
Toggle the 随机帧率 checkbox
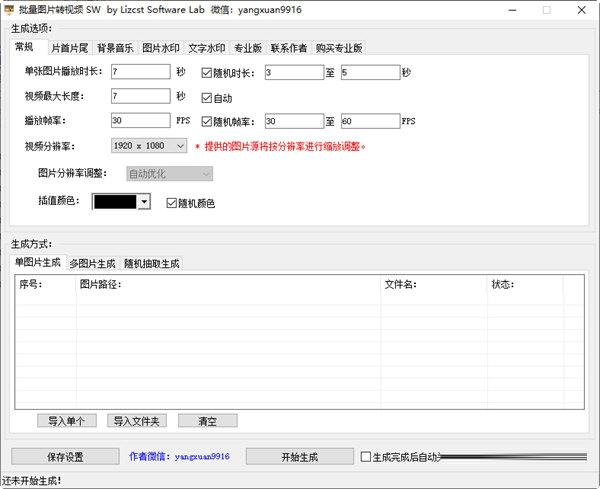click(207, 121)
